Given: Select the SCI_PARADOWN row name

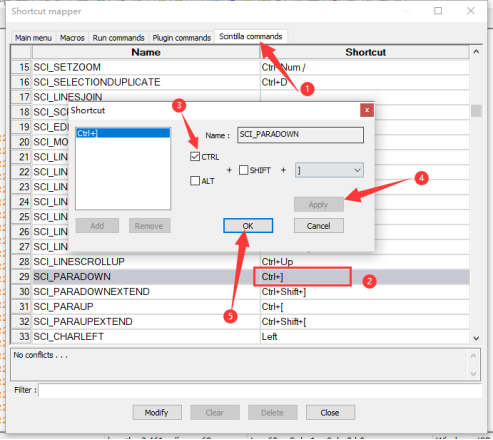Looking at the screenshot, I should tap(146, 276).
